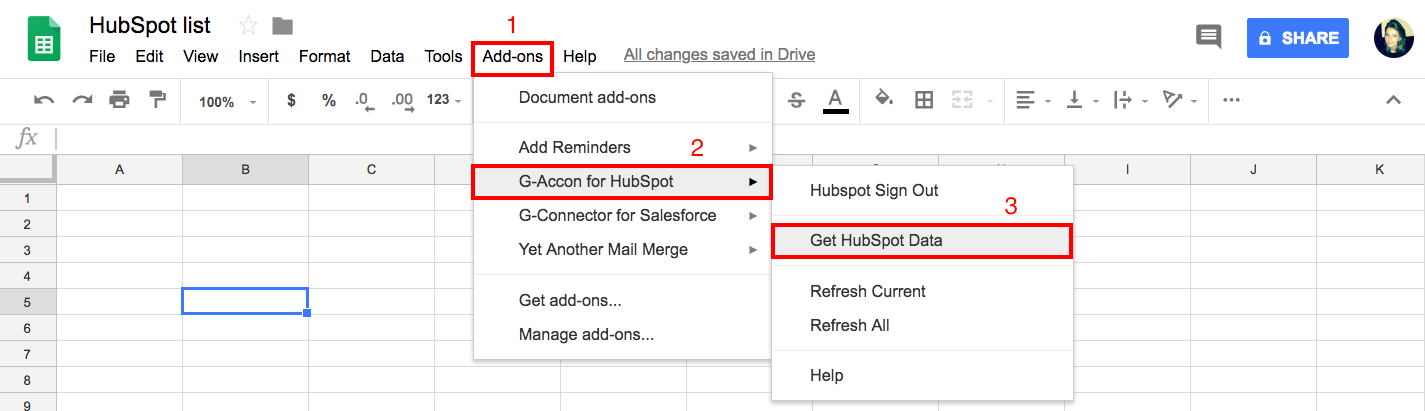Select row 5 header
The height and width of the screenshot is (411, 1425).
point(28,301)
